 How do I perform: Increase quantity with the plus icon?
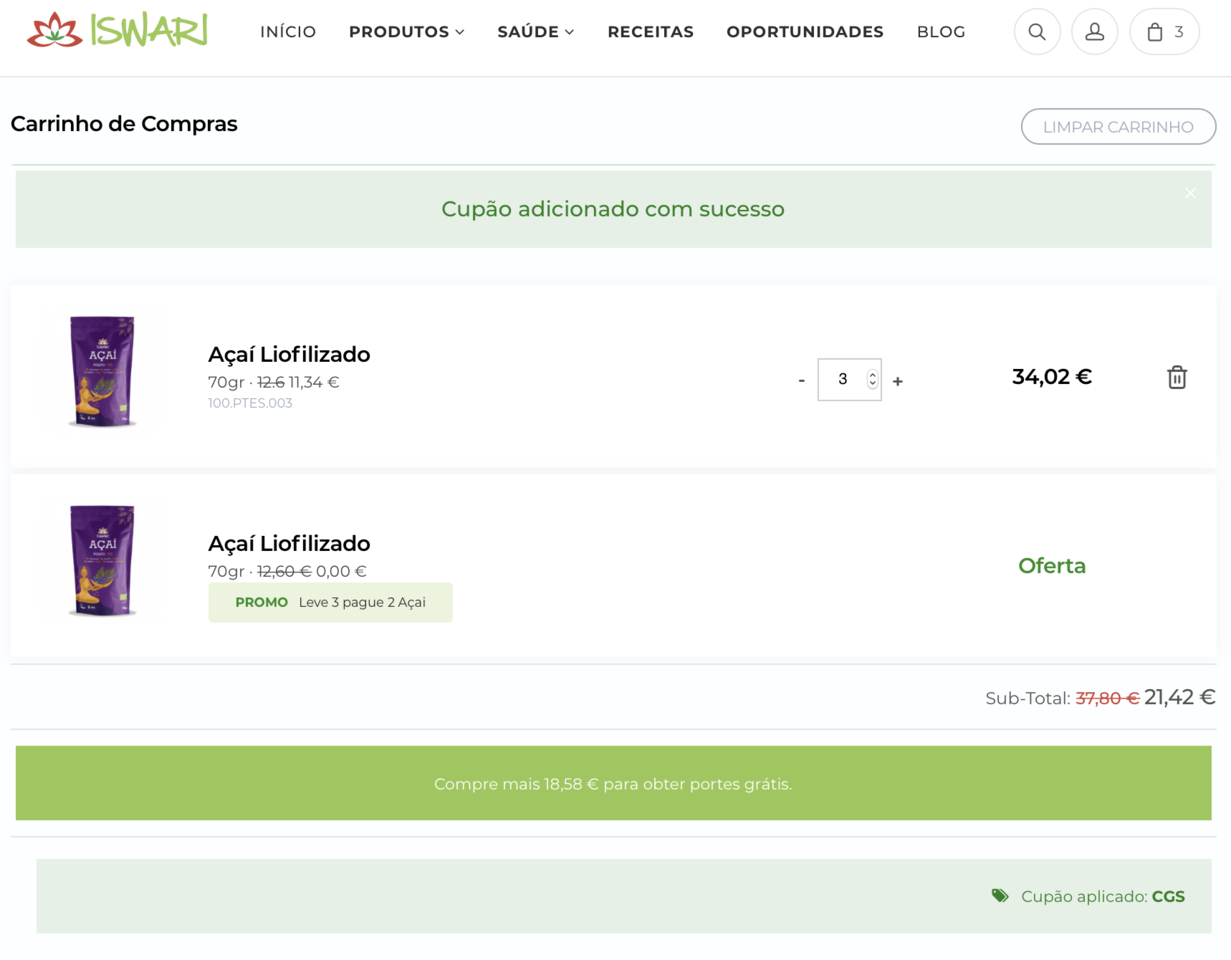coord(898,380)
